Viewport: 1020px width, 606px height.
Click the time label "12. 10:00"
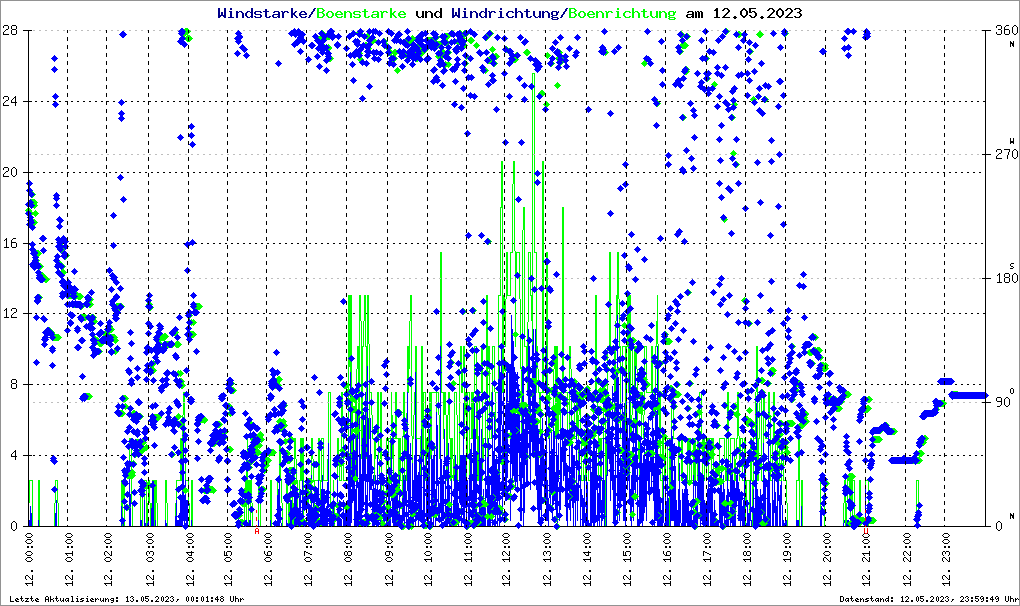coord(428,559)
